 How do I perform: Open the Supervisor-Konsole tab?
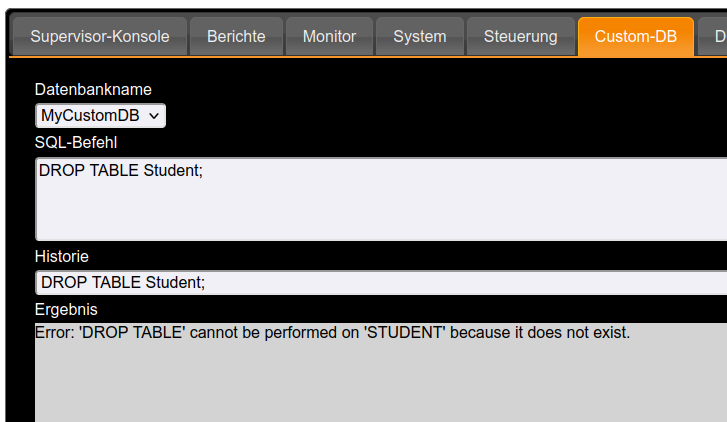tap(100, 37)
